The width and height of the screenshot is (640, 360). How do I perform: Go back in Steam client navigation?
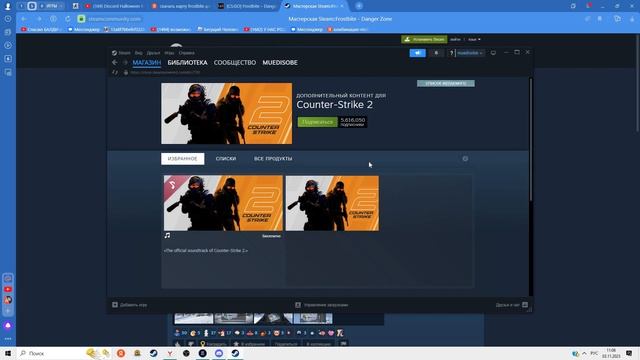point(115,62)
